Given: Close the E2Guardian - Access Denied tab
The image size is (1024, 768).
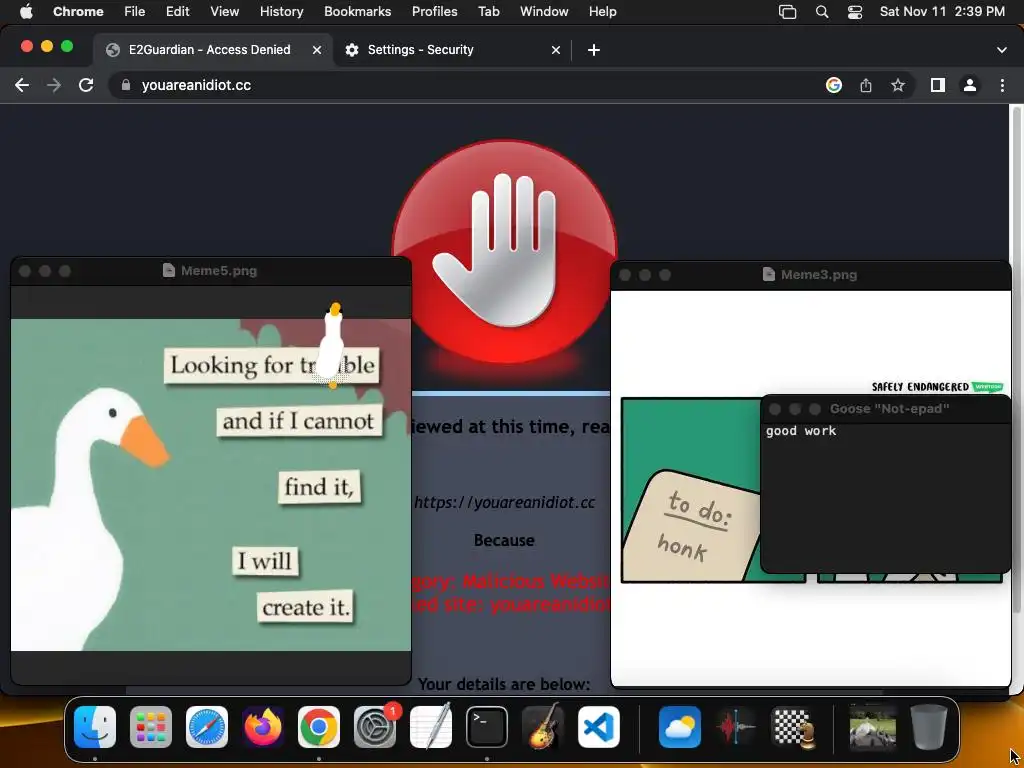Looking at the screenshot, I should [317, 50].
